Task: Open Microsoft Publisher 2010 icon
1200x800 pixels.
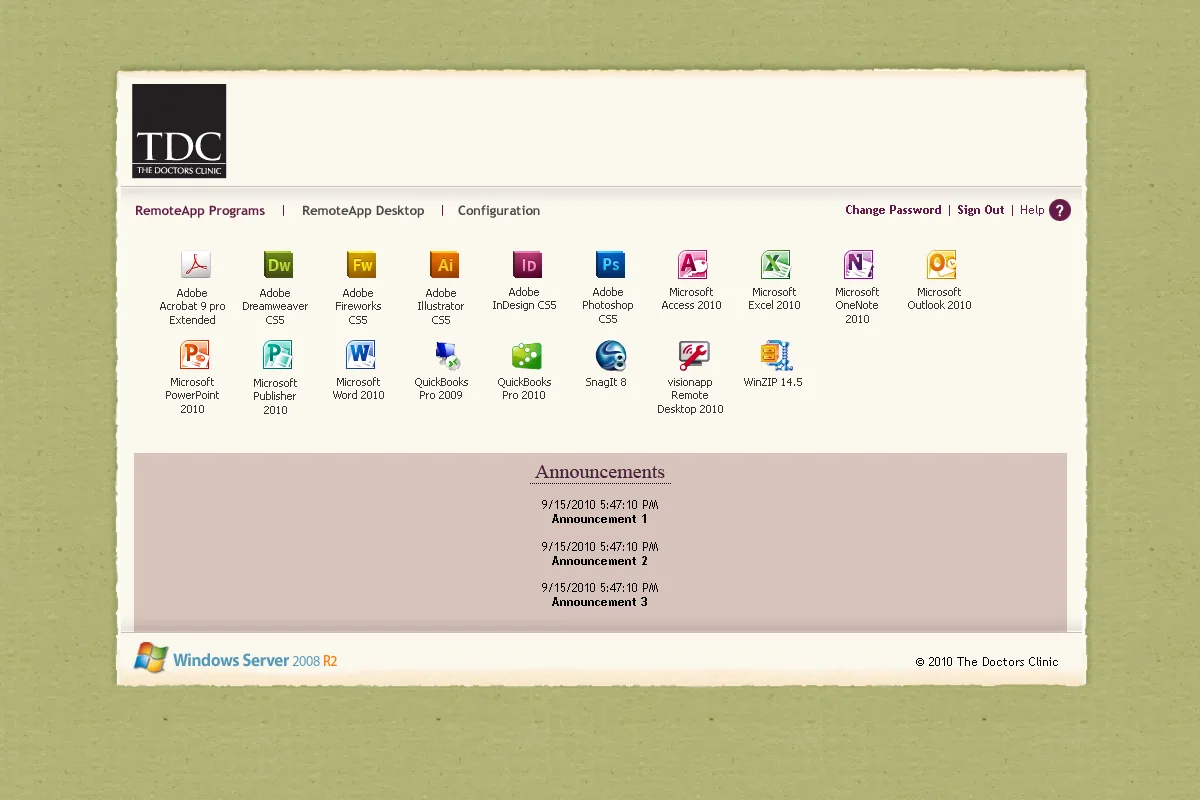Action: pos(278,354)
